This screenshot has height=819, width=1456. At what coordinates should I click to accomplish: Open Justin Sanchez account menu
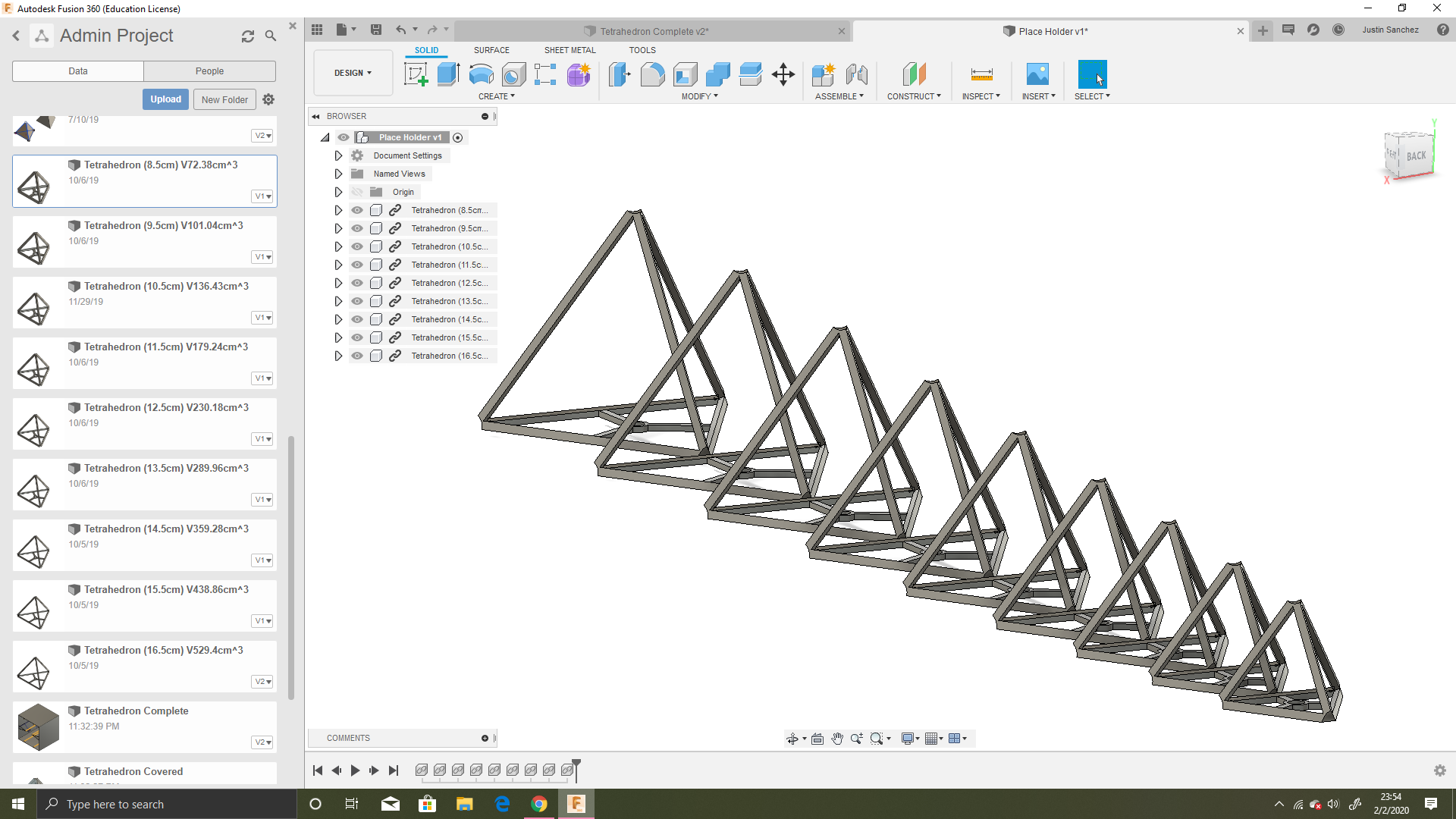point(1390,30)
